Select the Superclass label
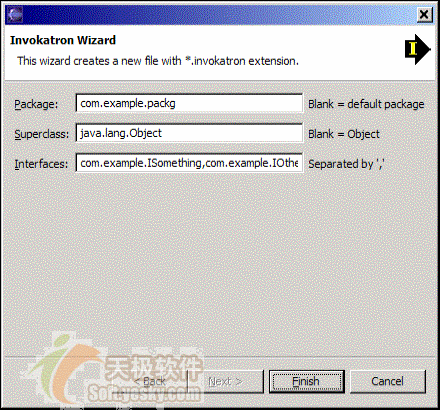 42,134
